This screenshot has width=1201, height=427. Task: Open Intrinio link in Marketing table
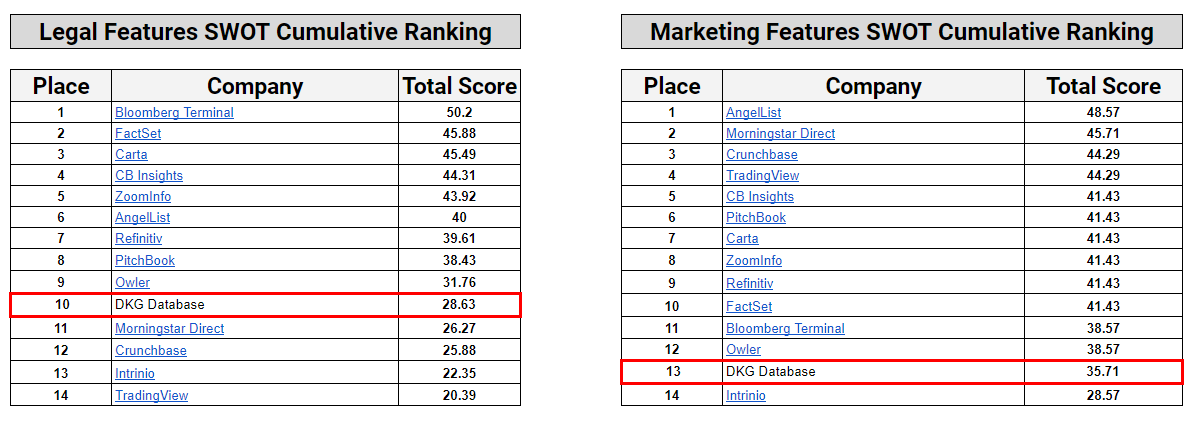pos(745,396)
